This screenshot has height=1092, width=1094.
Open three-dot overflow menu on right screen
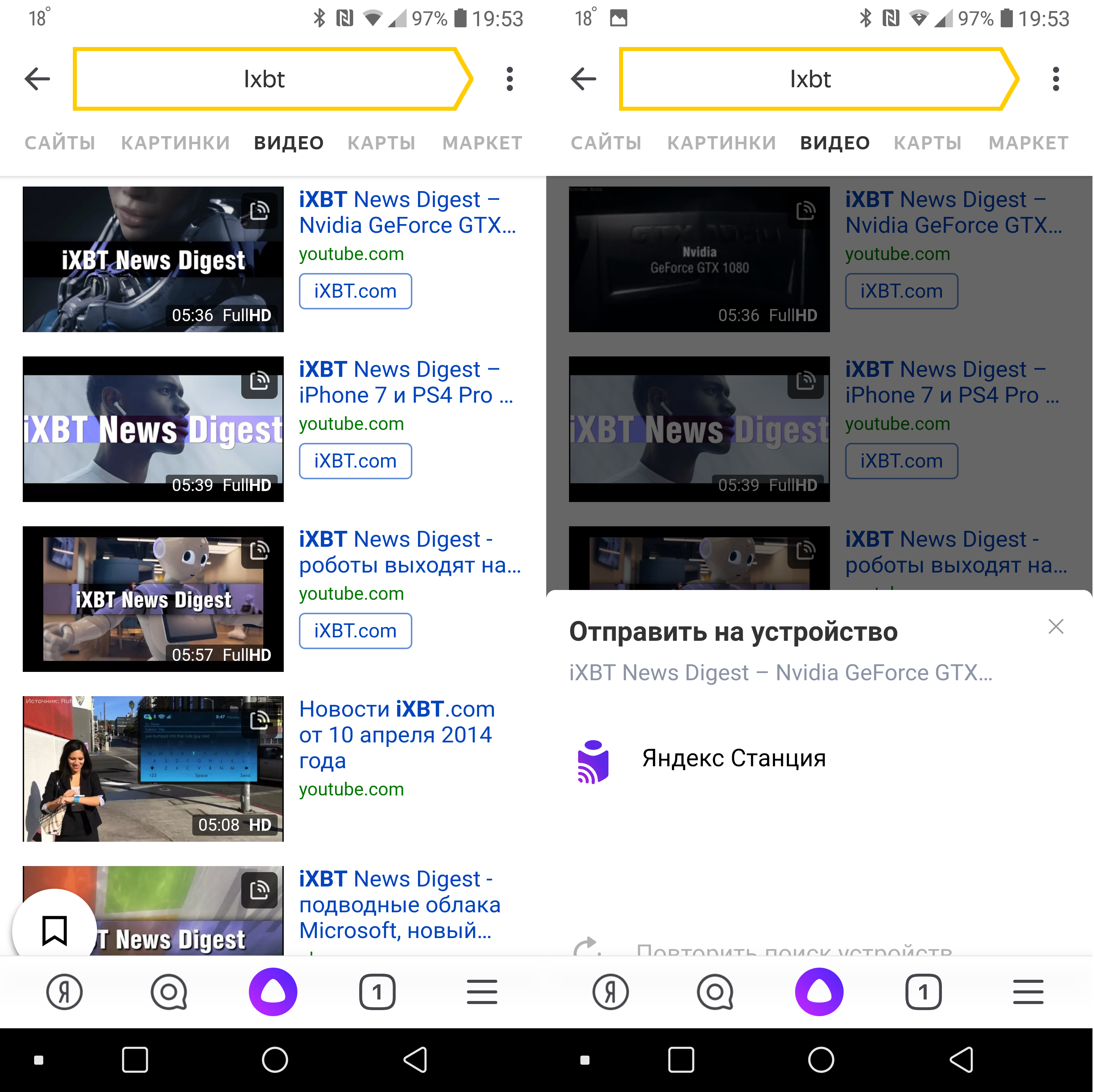coord(1055,79)
